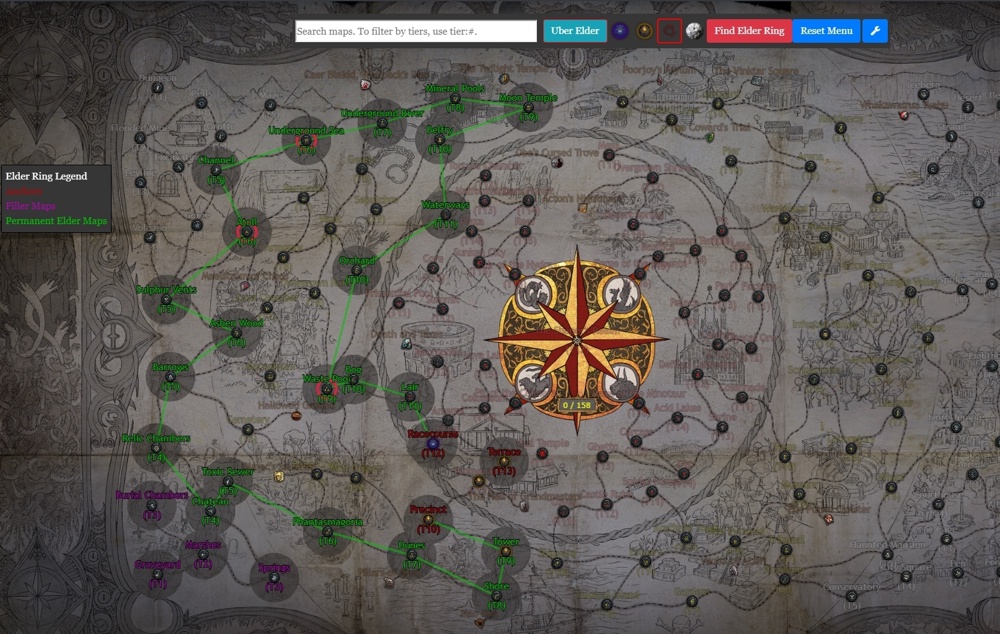Open settings via the wrench icon
The height and width of the screenshot is (634, 1000).
click(x=875, y=31)
